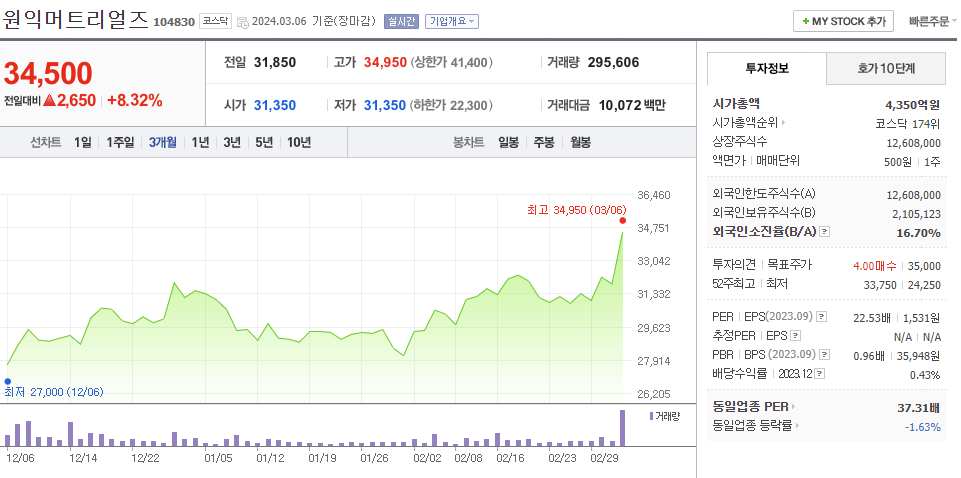
Task: Click the 상한가 41,400 label
Action: coord(452,63)
